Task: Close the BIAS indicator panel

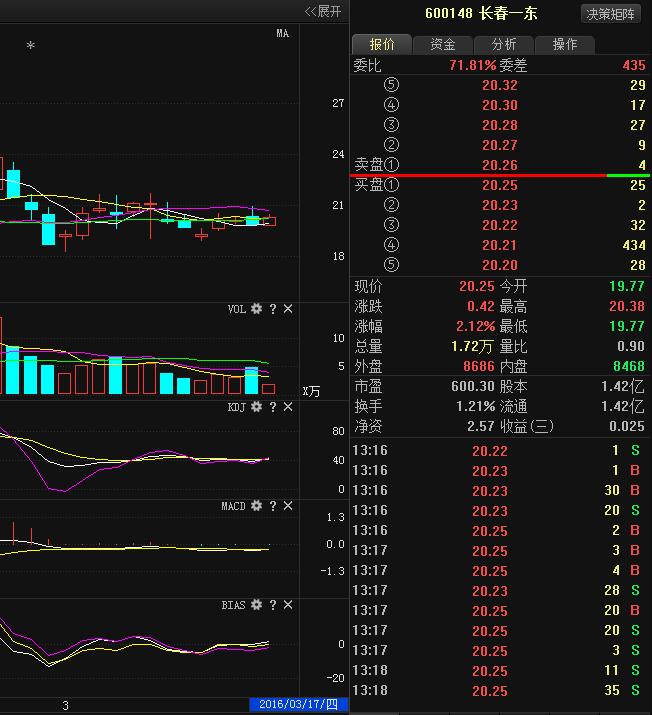Action: click(288, 605)
